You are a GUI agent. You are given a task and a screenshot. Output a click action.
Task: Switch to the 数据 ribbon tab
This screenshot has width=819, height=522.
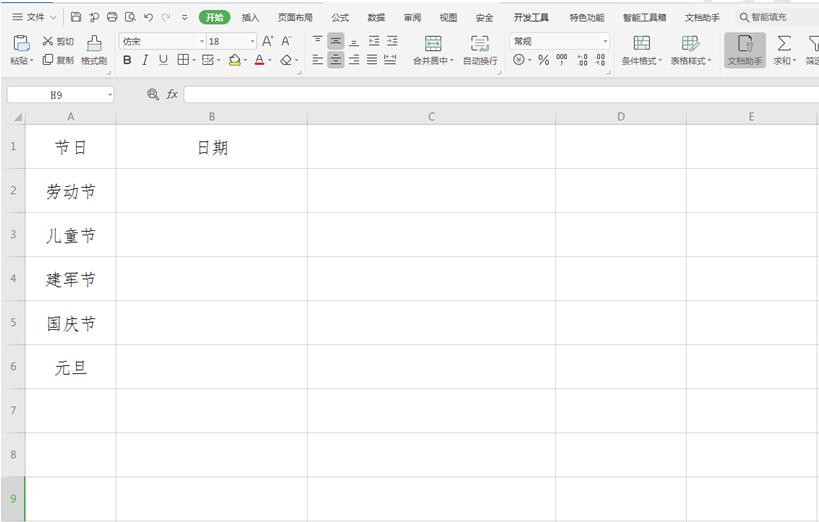376,18
